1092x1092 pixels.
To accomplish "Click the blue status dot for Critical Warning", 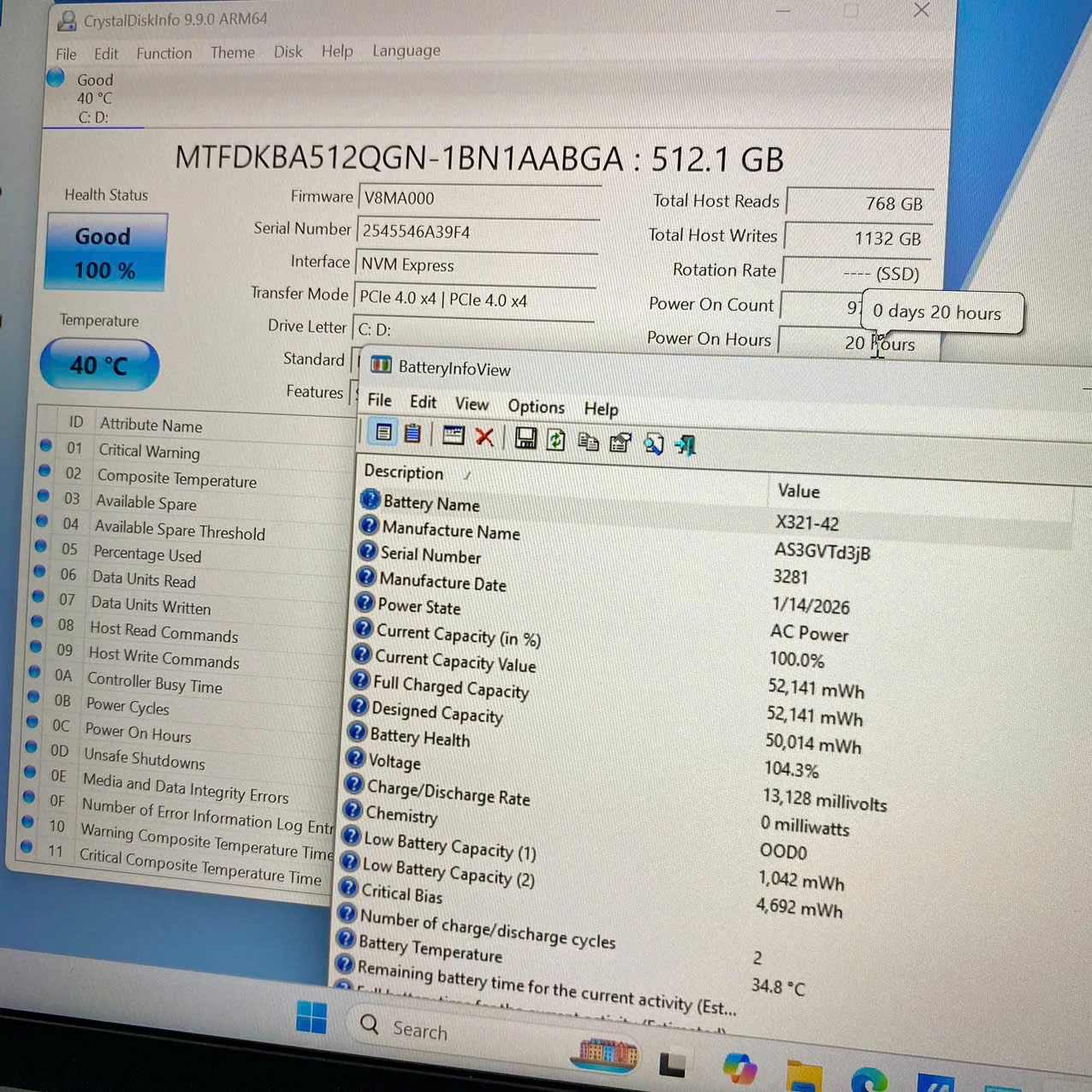I will coord(45,445).
